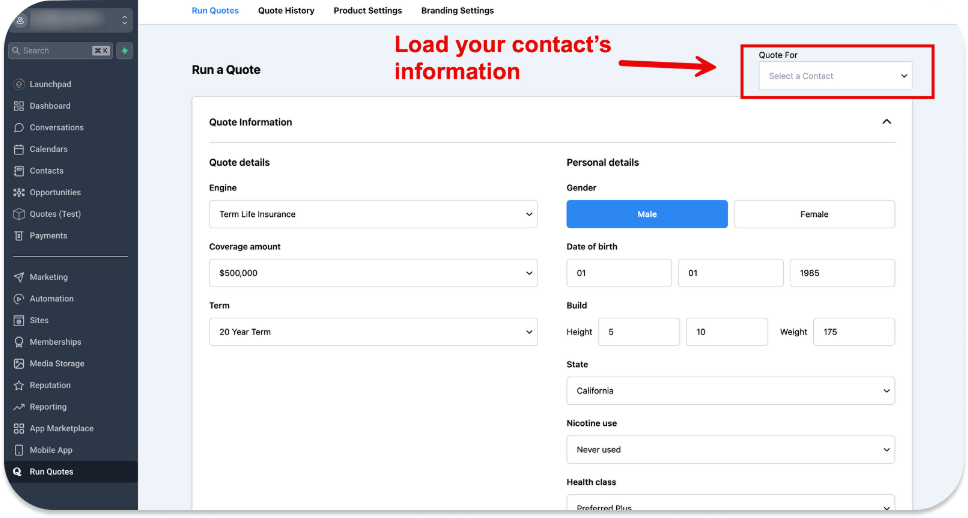Image resolution: width=968 pixels, height=518 pixels.
Task: Open the Nicotine use dropdown
Action: pyautogui.click(x=730, y=449)
